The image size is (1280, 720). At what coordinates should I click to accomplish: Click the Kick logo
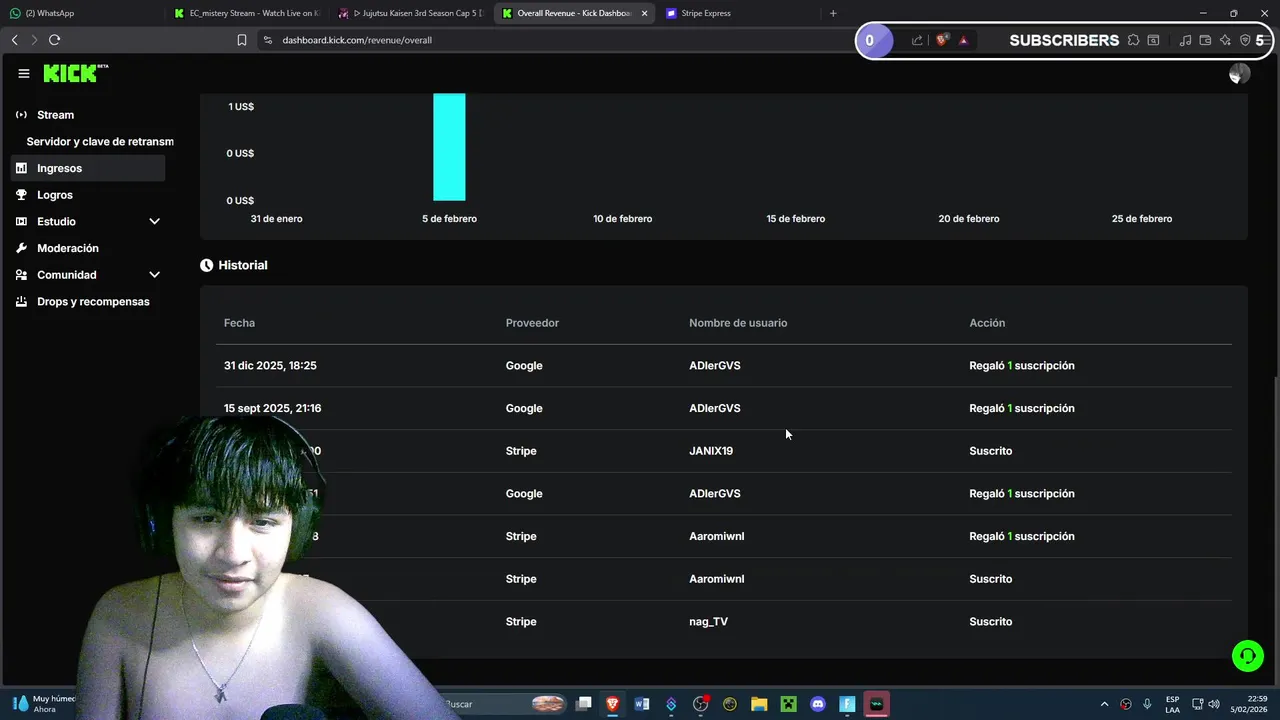(74, 73)
